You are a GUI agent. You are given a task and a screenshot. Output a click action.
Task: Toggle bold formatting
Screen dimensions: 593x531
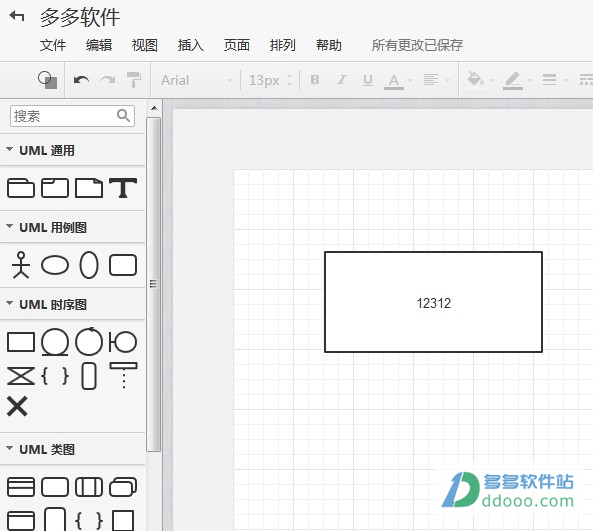(x=315, y=80)
